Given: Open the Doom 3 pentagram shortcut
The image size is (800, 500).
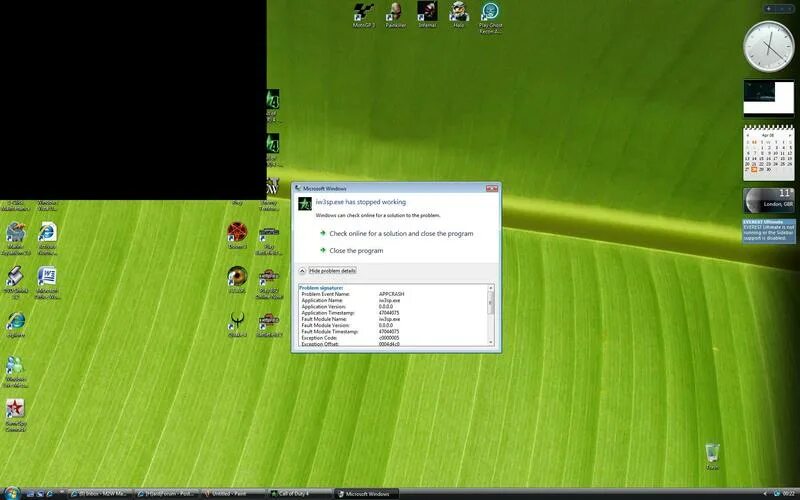Looking at the screenshot, I should pyautogui.click(x=237, y=235).
